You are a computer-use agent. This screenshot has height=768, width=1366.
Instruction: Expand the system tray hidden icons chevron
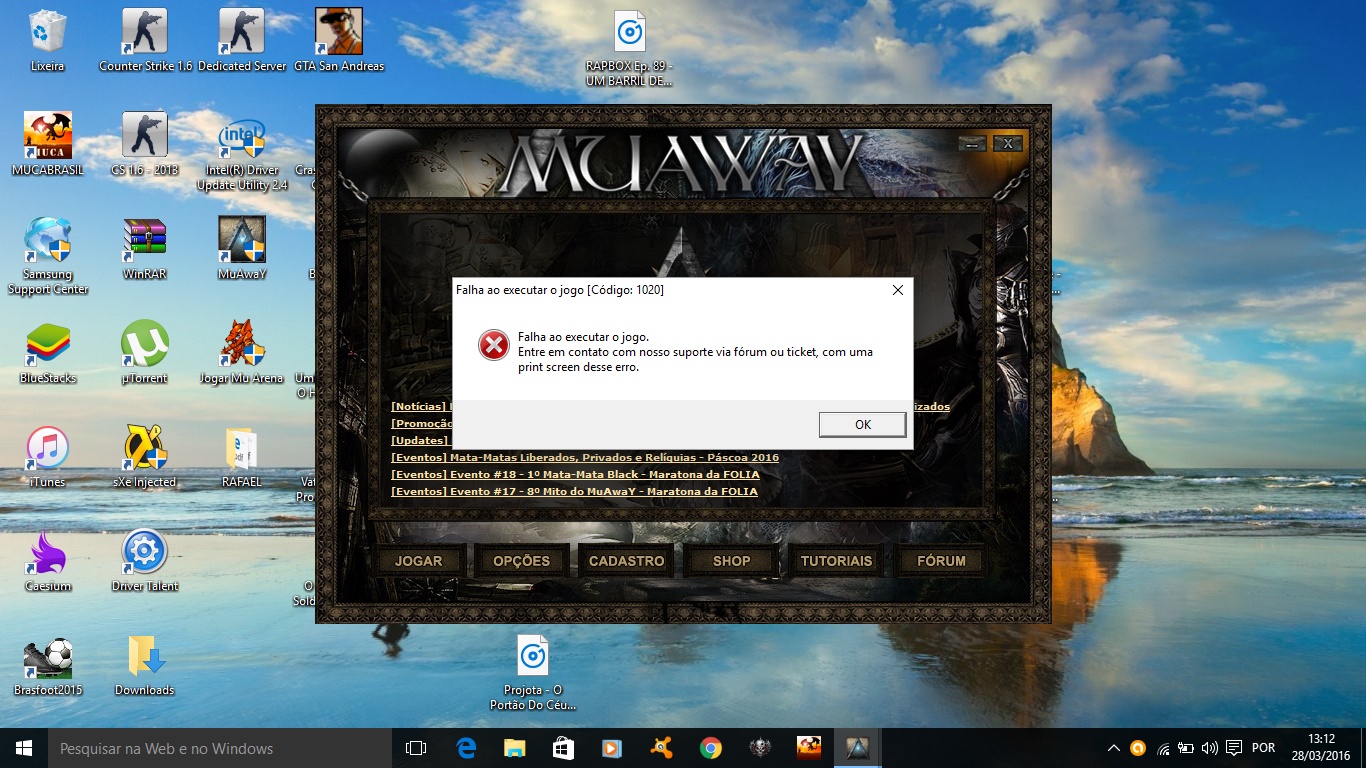(1113, 748)
